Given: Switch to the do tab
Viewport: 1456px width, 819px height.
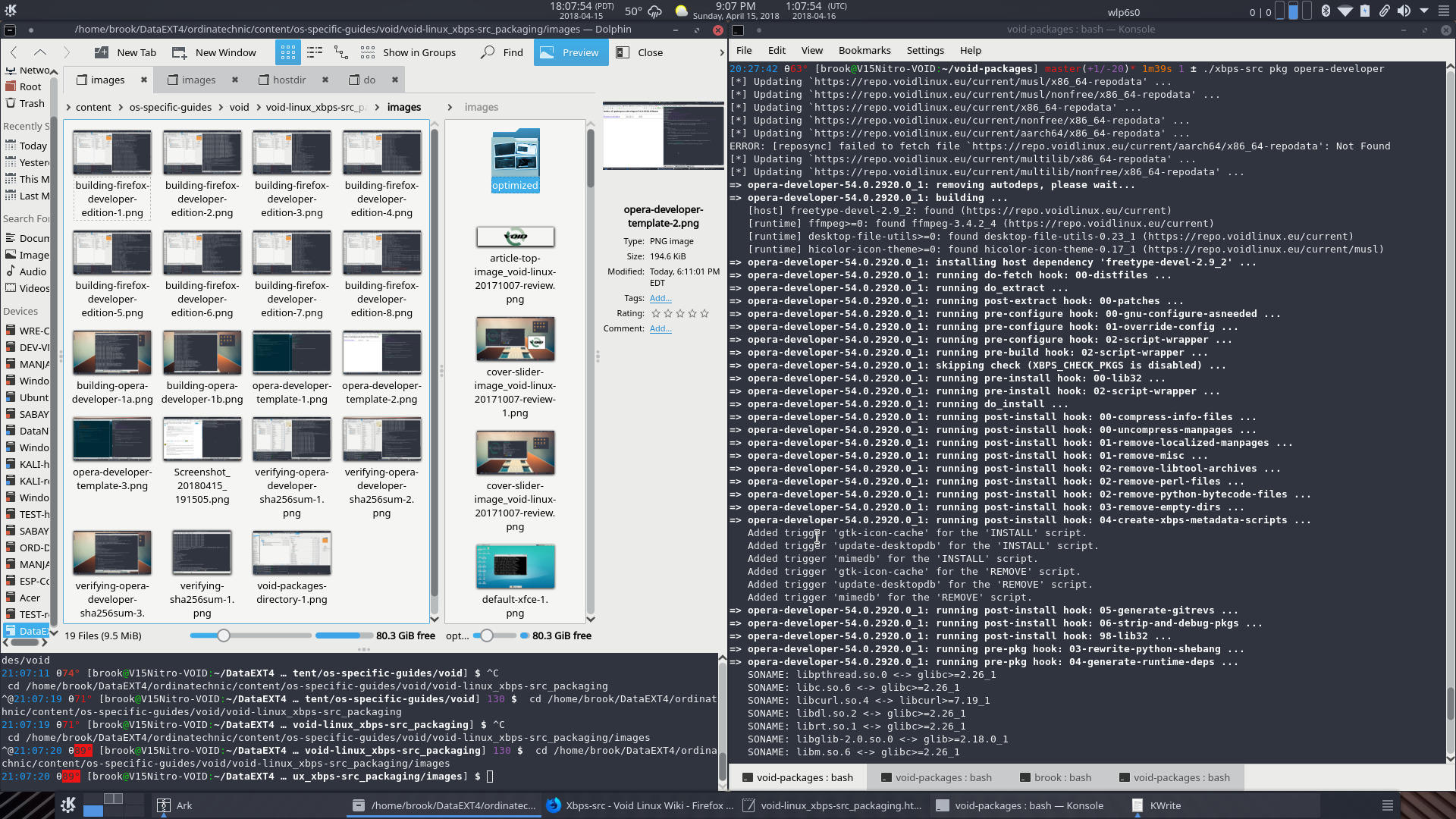Looking at the screenshot, I should (x=369, y=80).
